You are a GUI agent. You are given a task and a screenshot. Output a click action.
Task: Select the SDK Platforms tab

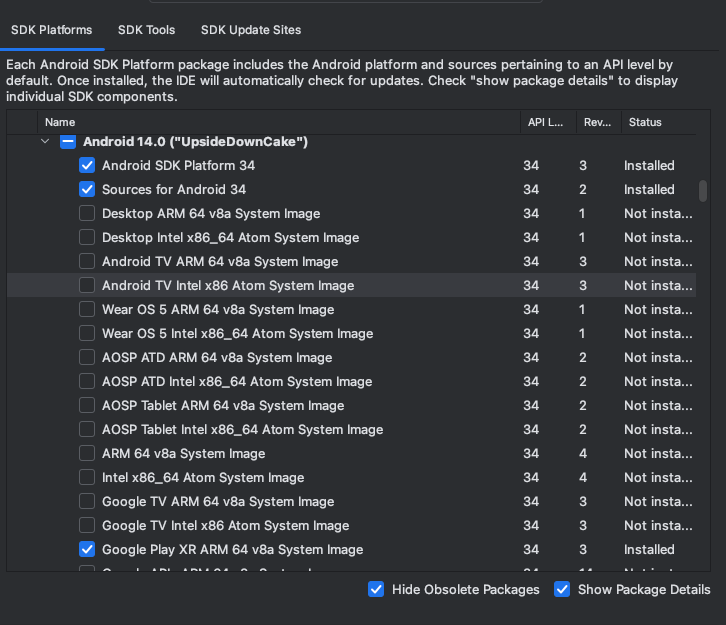click(x=52, y=30)
